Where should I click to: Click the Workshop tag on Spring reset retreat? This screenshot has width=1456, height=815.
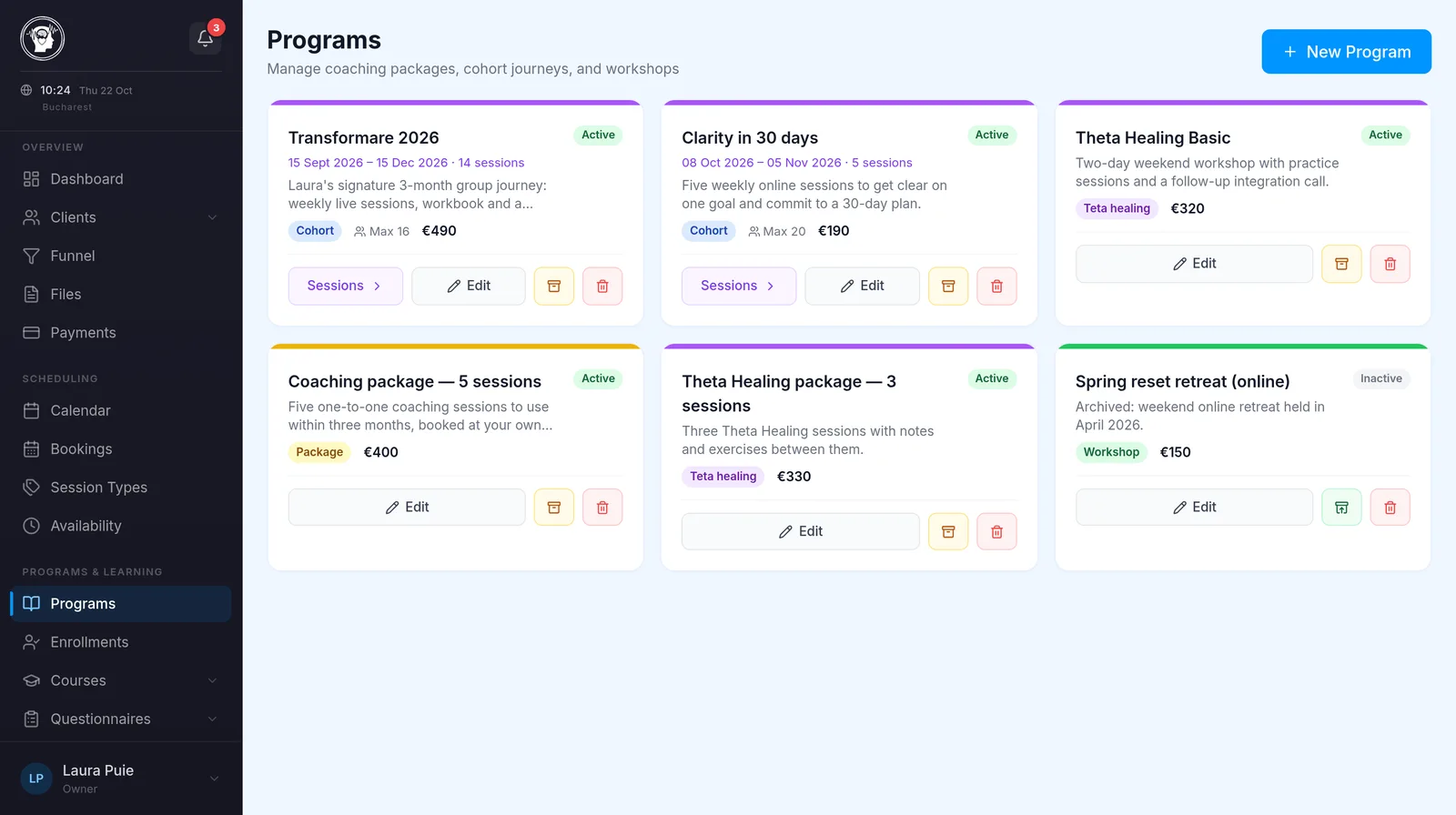coord(1111,452)
